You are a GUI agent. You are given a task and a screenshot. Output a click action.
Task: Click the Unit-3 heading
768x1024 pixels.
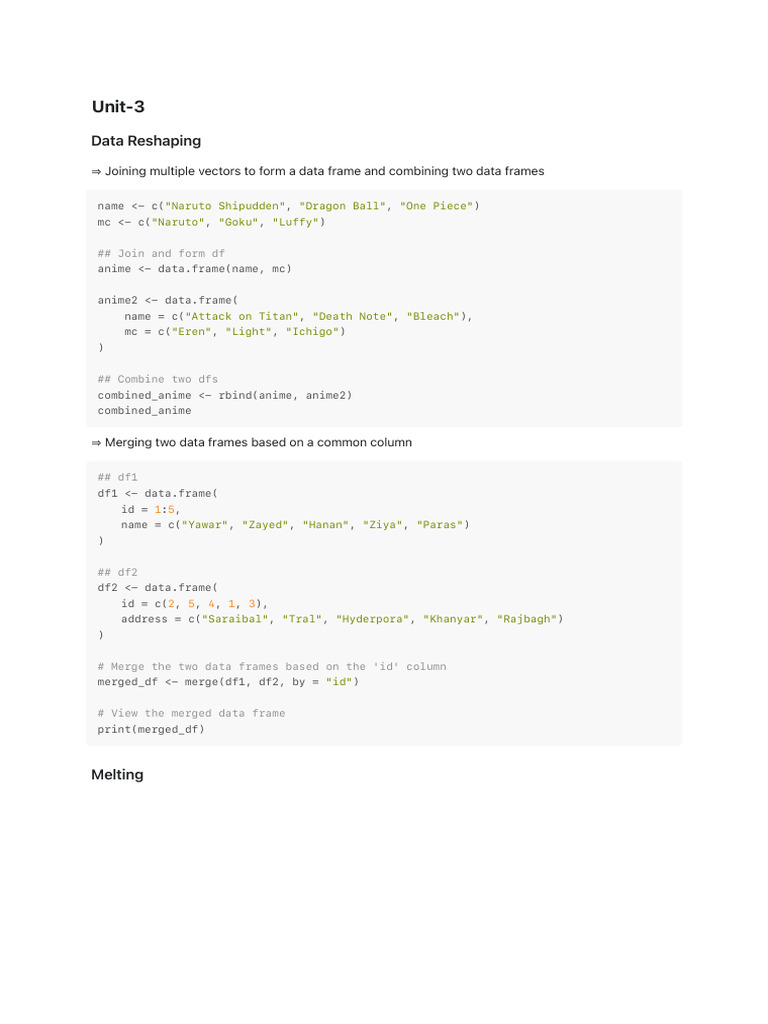tap(118, 107)
